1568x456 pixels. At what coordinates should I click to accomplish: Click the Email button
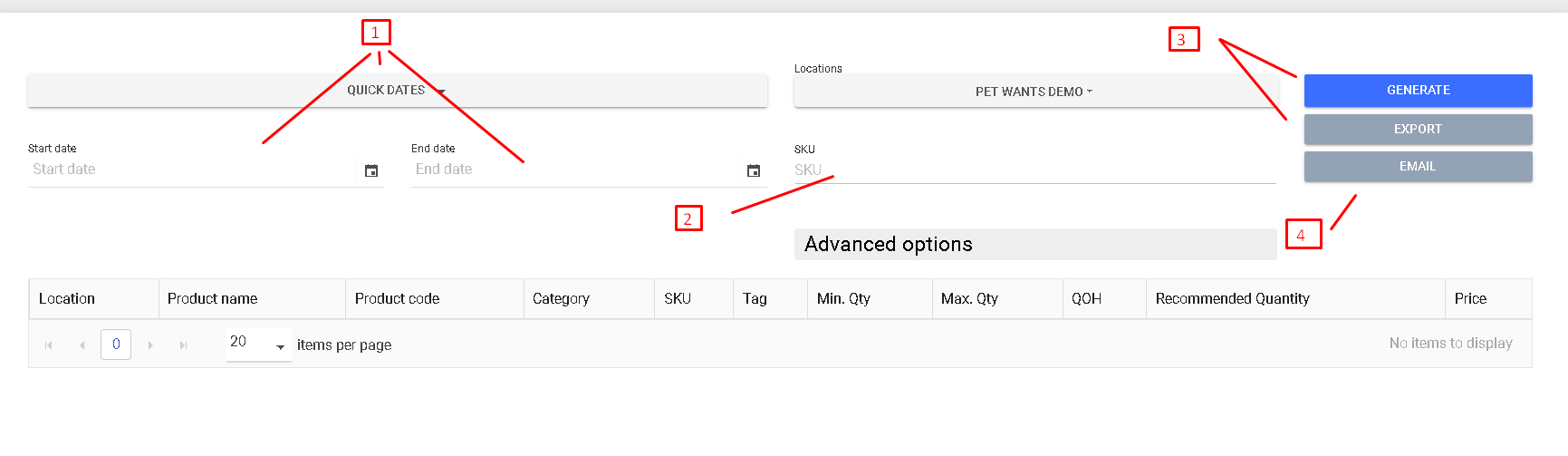coord(1419,167)
